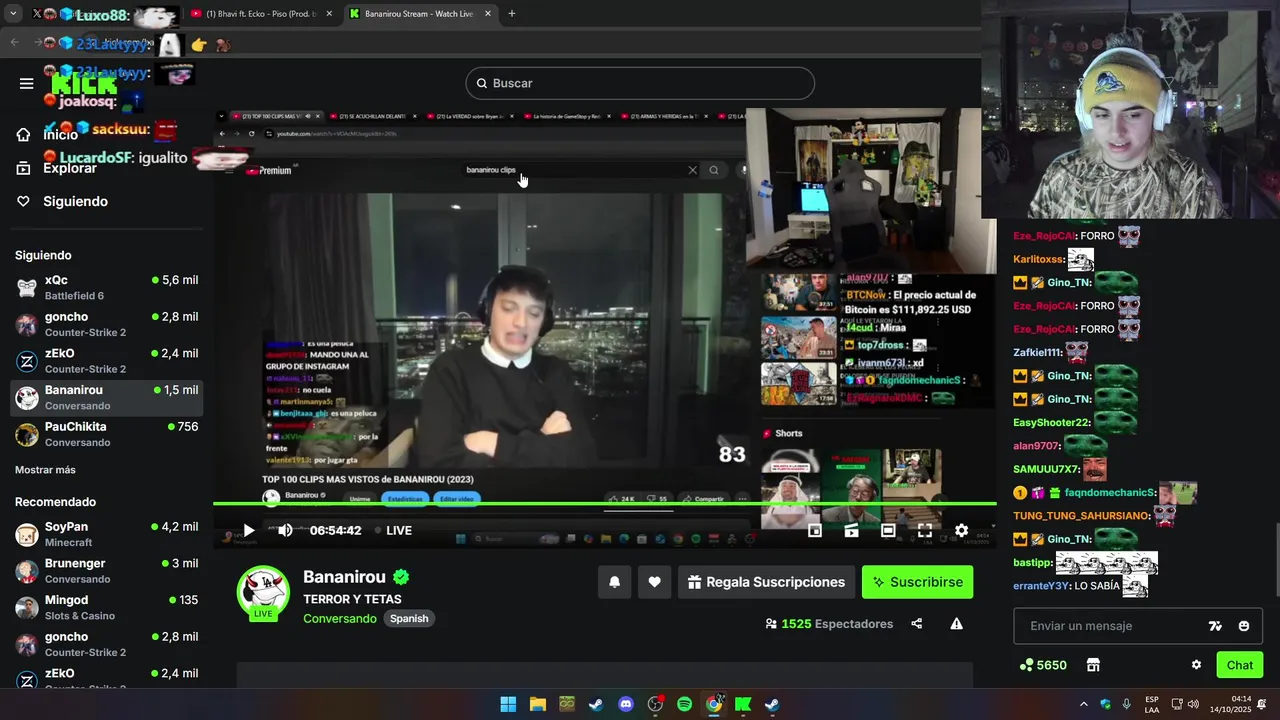1280x720 pixels.
Task: Click Regala Suscripciones button
Action: click(766, 582)
